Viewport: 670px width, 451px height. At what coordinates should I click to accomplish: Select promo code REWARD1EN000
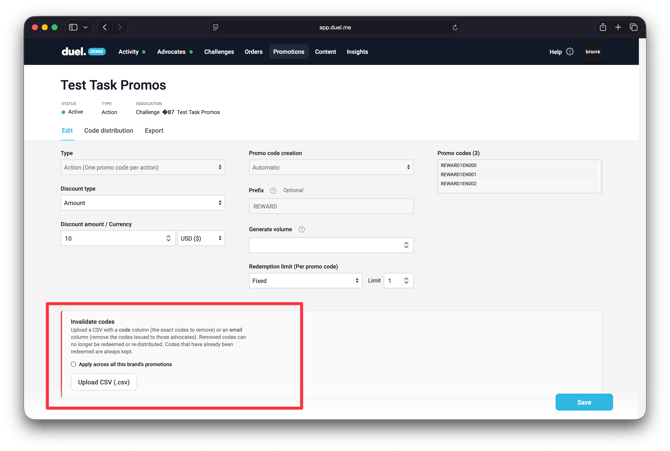click(458, 165)
